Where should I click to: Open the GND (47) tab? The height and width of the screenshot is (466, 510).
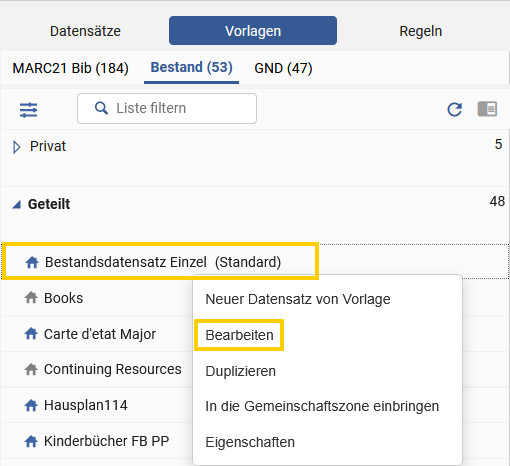[x=283, y=68]
